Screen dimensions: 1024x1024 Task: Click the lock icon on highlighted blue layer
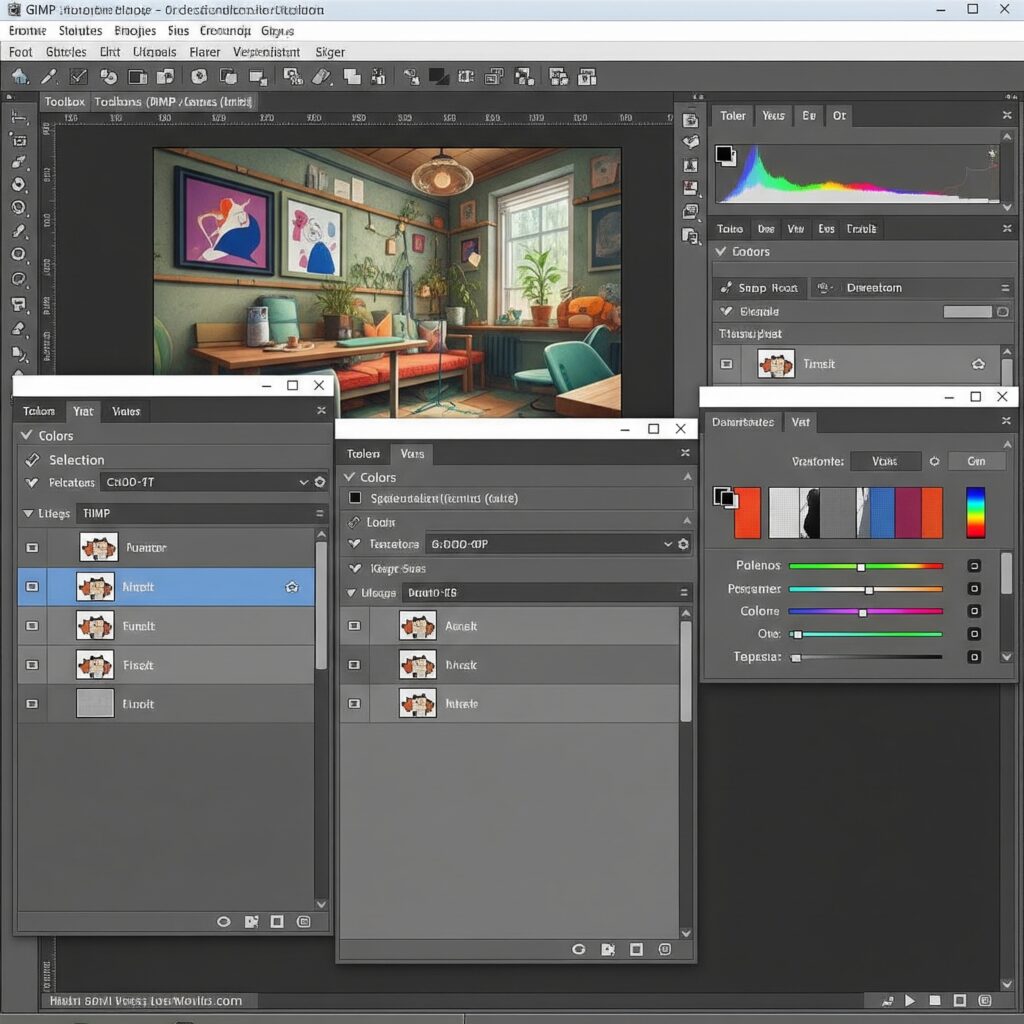tap(292, 587)
